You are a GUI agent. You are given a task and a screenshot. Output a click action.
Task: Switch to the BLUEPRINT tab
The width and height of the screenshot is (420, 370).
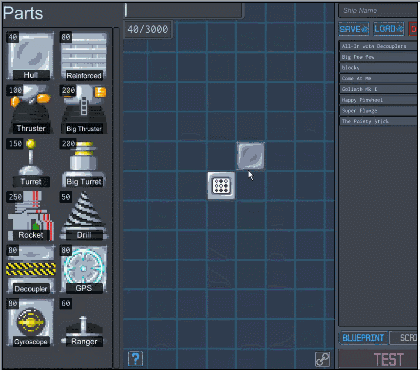coord(363,338)
